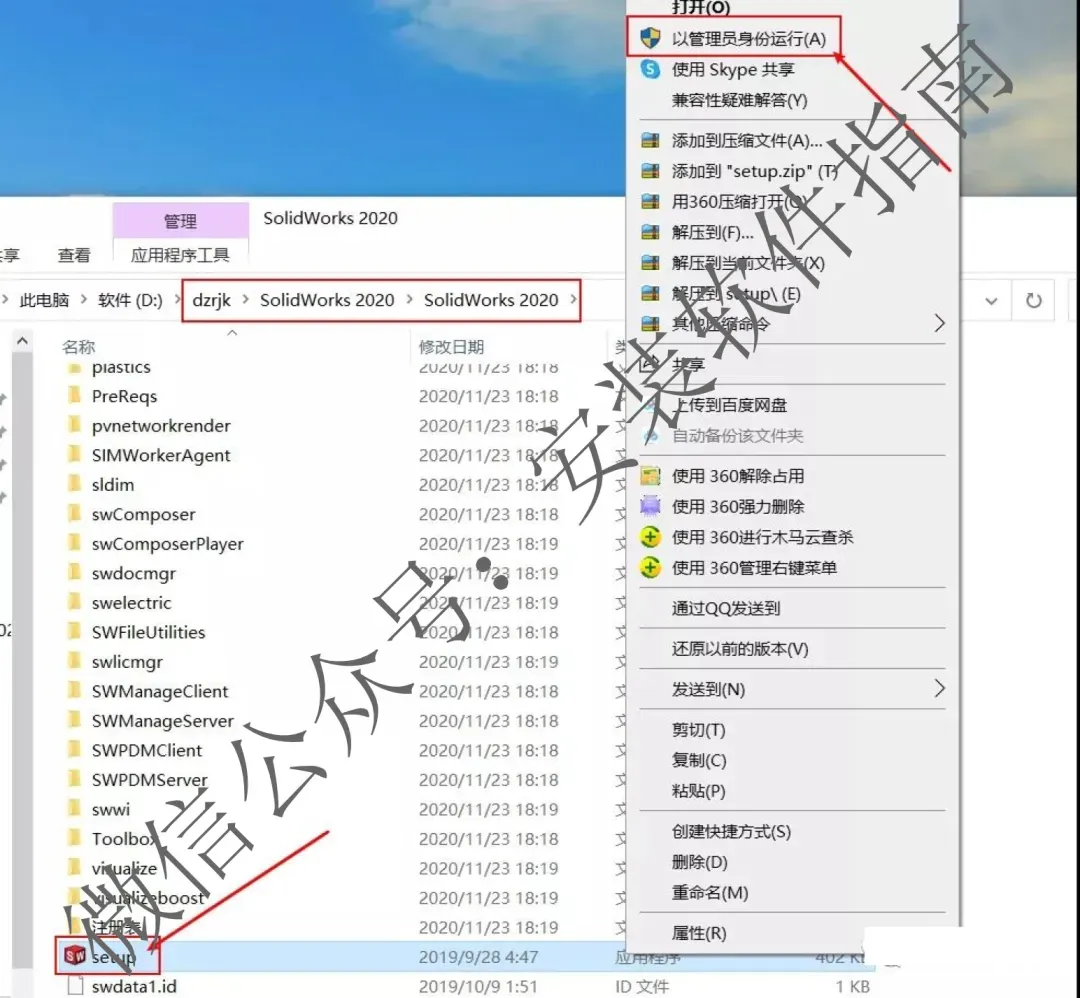
Task: Select sldim folder icon
Action: (73, 485)
